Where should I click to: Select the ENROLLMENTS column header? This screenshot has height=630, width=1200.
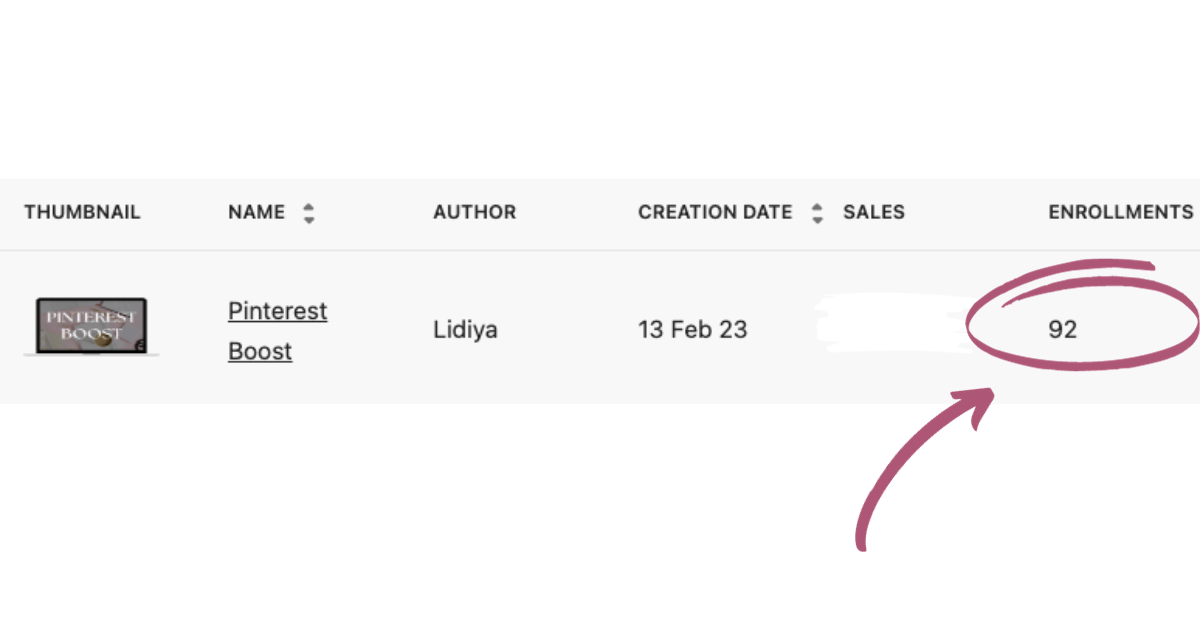1120,213
